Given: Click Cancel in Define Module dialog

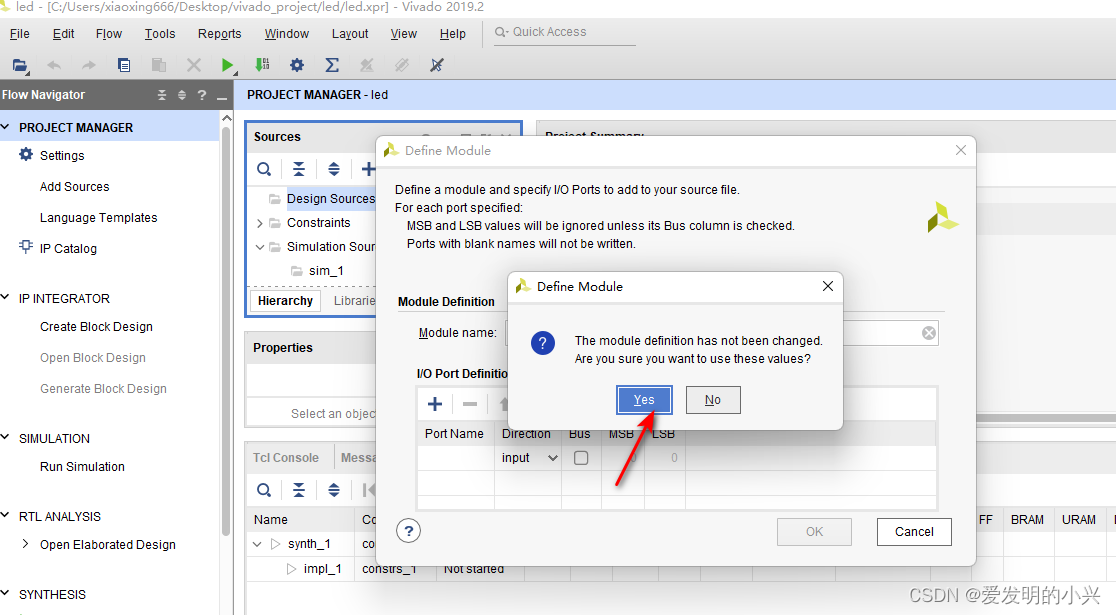Looking at the screenshot, I should 914,532.
